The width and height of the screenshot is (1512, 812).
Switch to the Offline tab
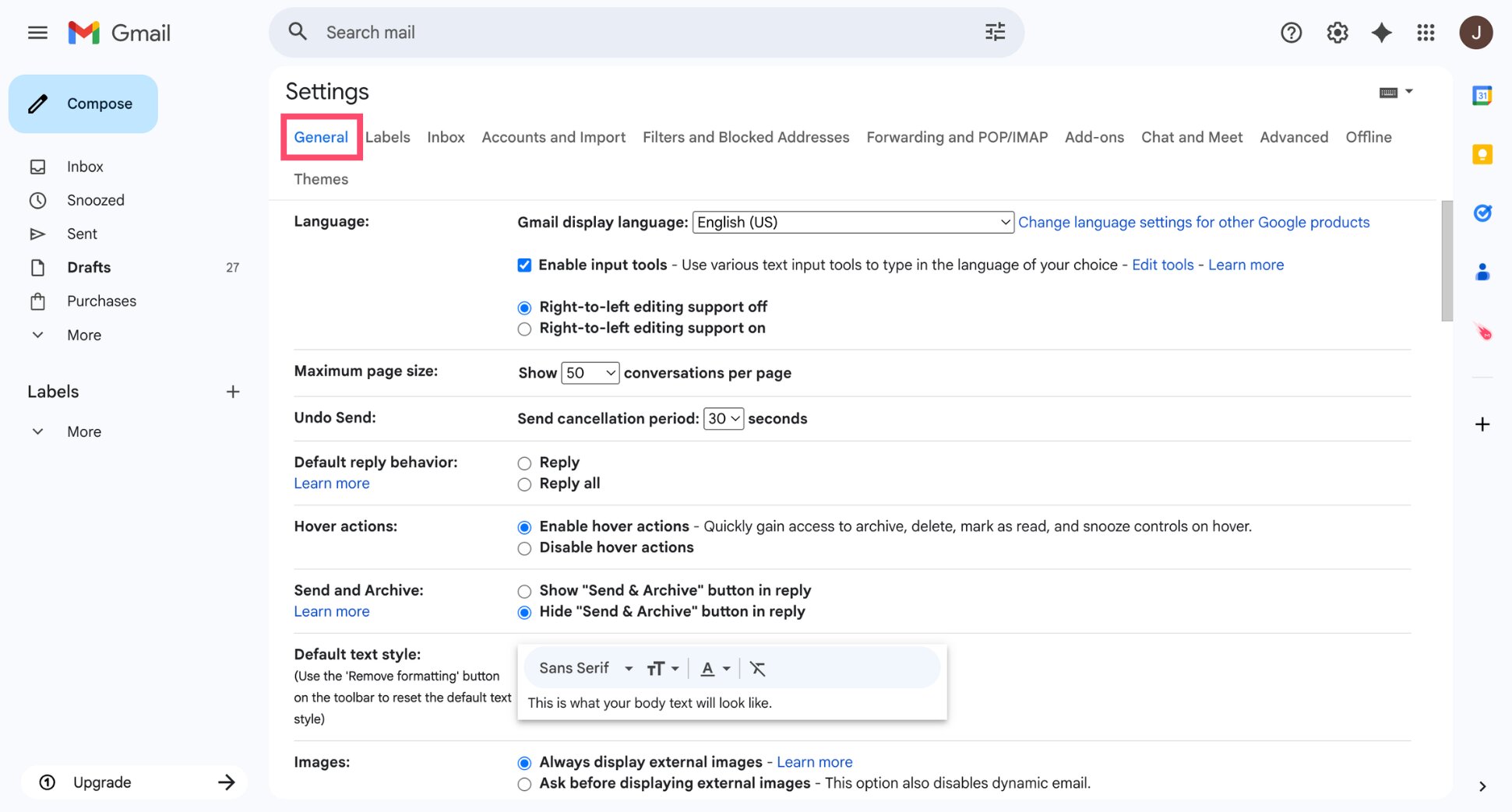(1368, 137)
